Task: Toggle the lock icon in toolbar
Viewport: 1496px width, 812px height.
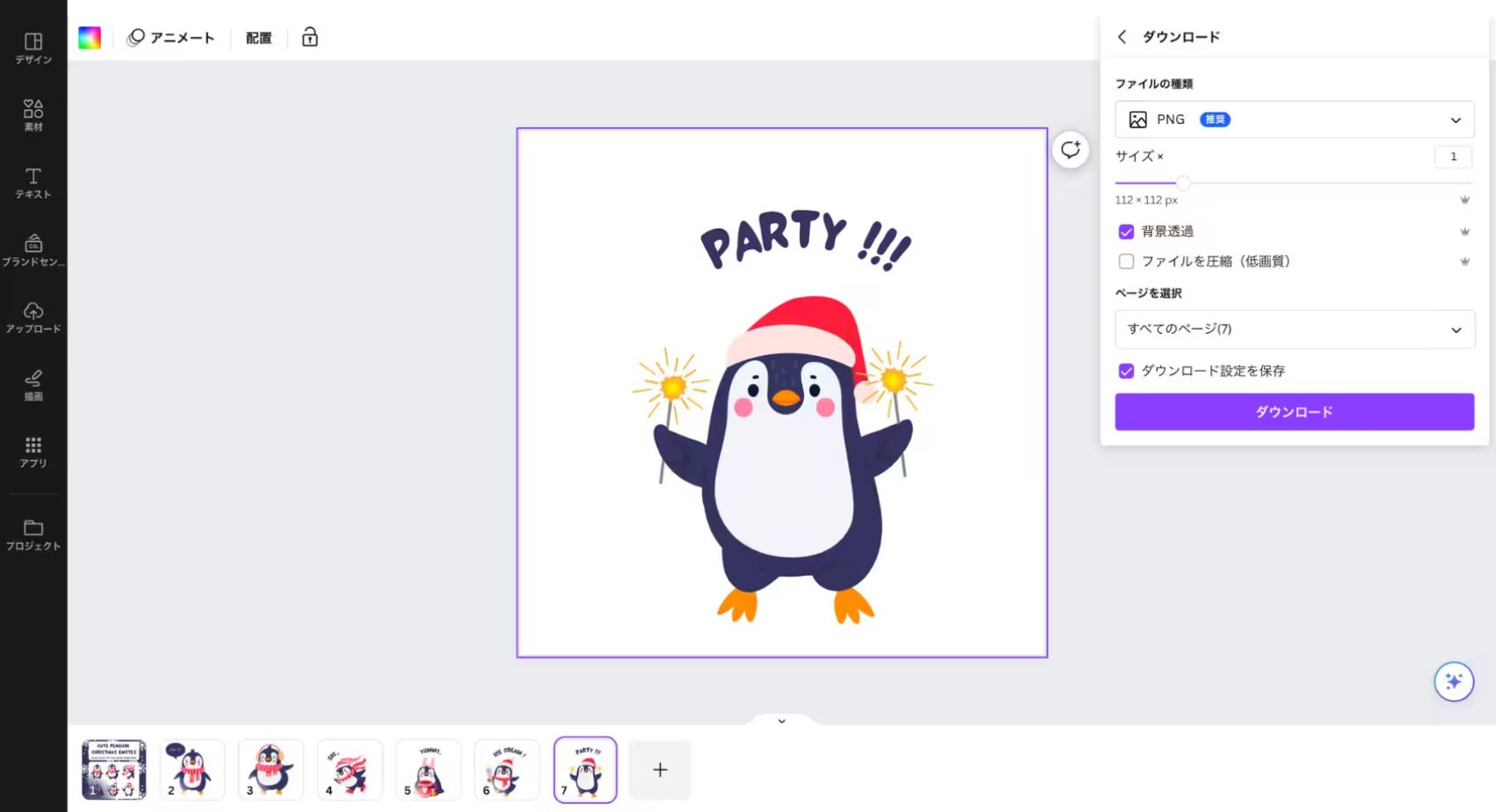Action: click(309, 37)
